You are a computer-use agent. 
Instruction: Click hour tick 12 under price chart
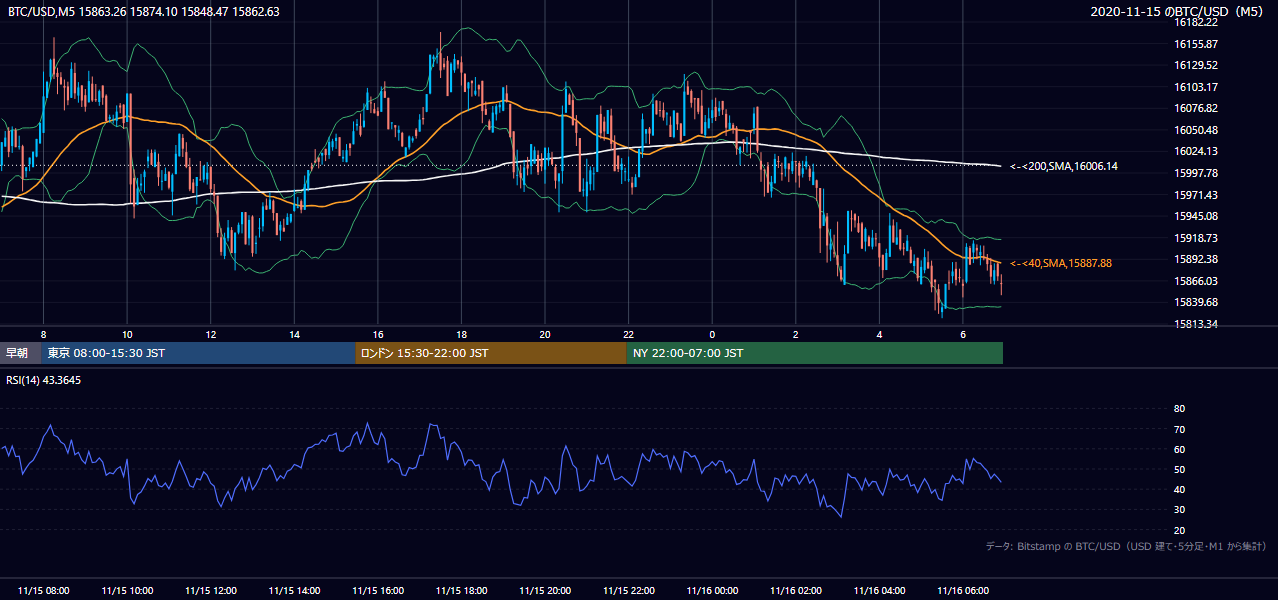click(x=211, y=334)
